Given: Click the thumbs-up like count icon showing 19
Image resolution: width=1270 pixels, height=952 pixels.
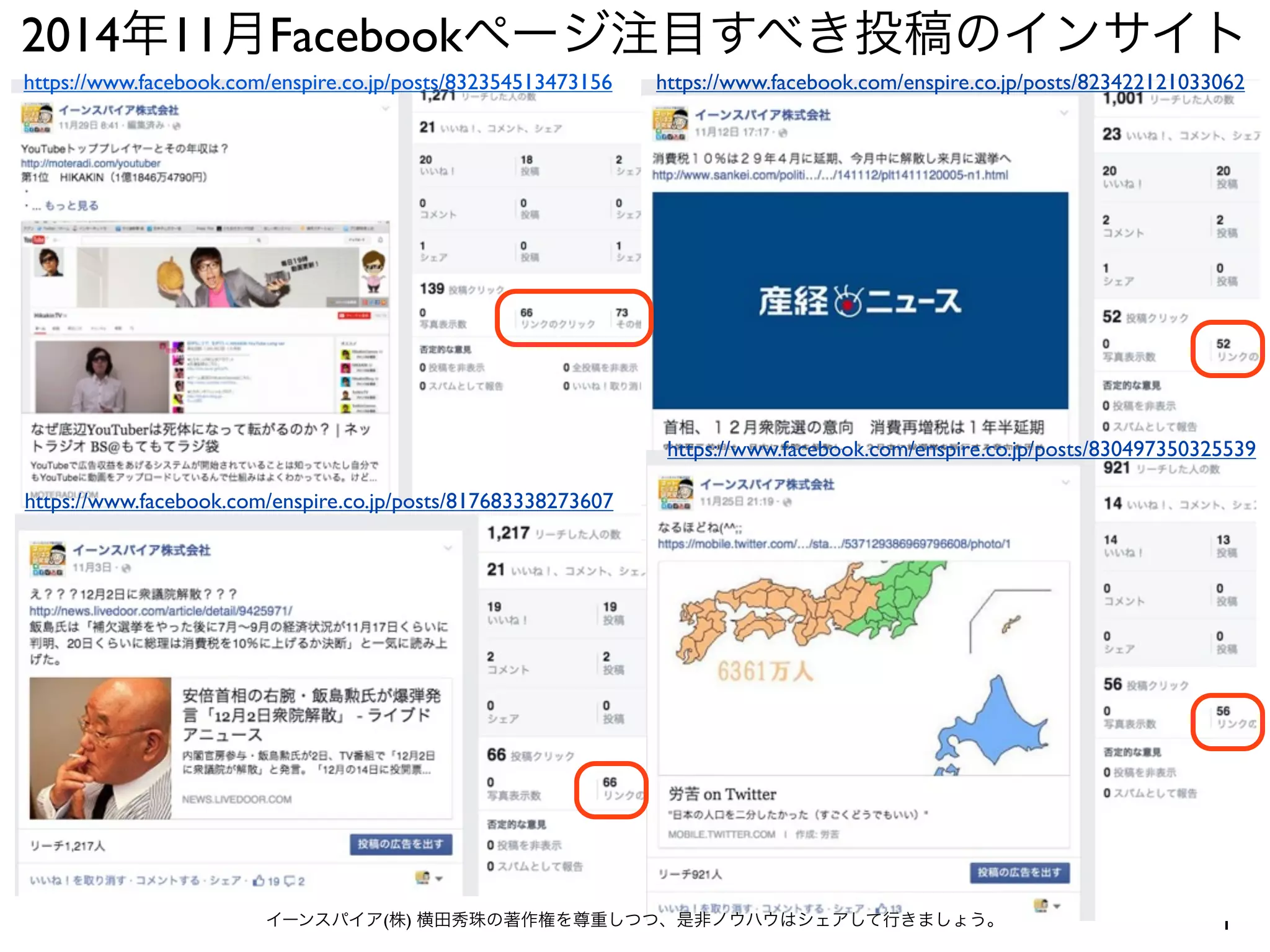Looking at the screenshot, I should point(259,881).
